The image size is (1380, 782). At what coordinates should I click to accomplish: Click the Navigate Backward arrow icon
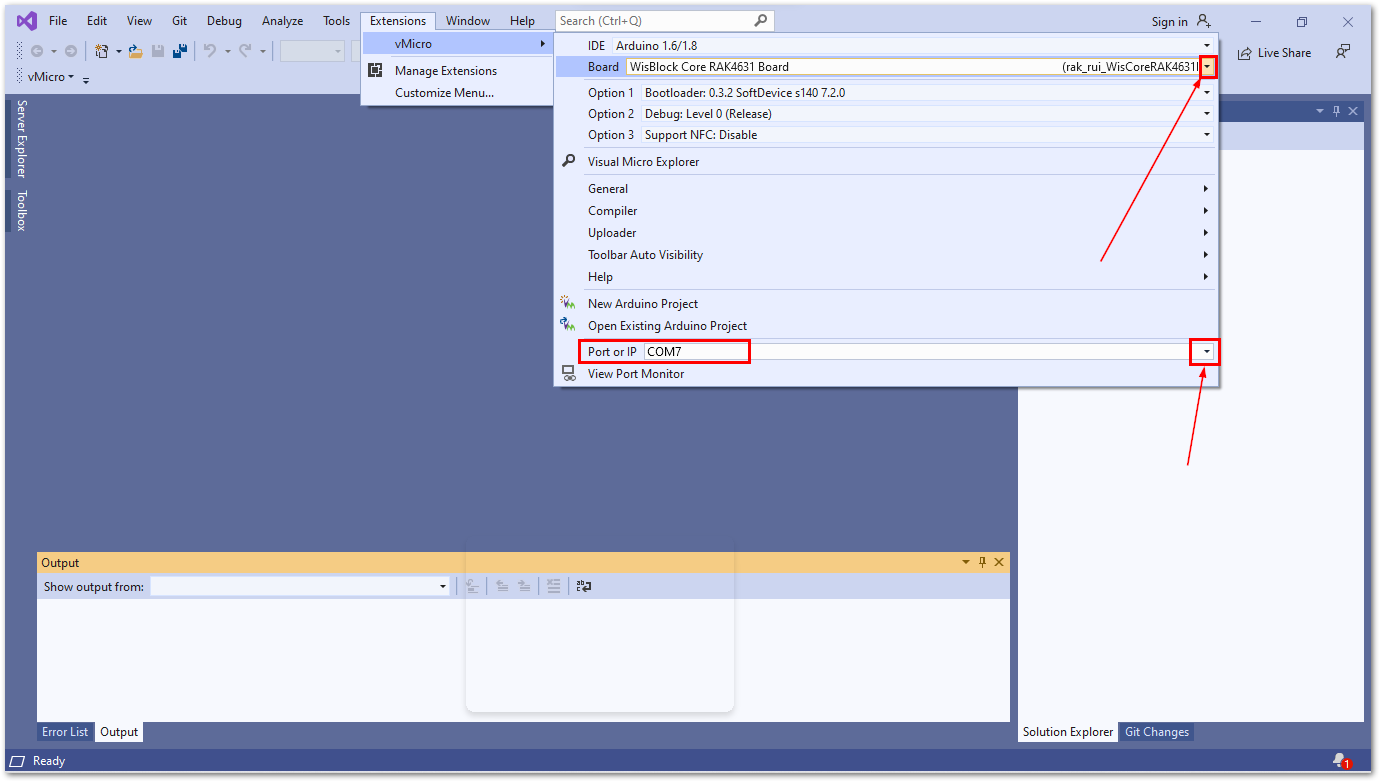(37, 52)
